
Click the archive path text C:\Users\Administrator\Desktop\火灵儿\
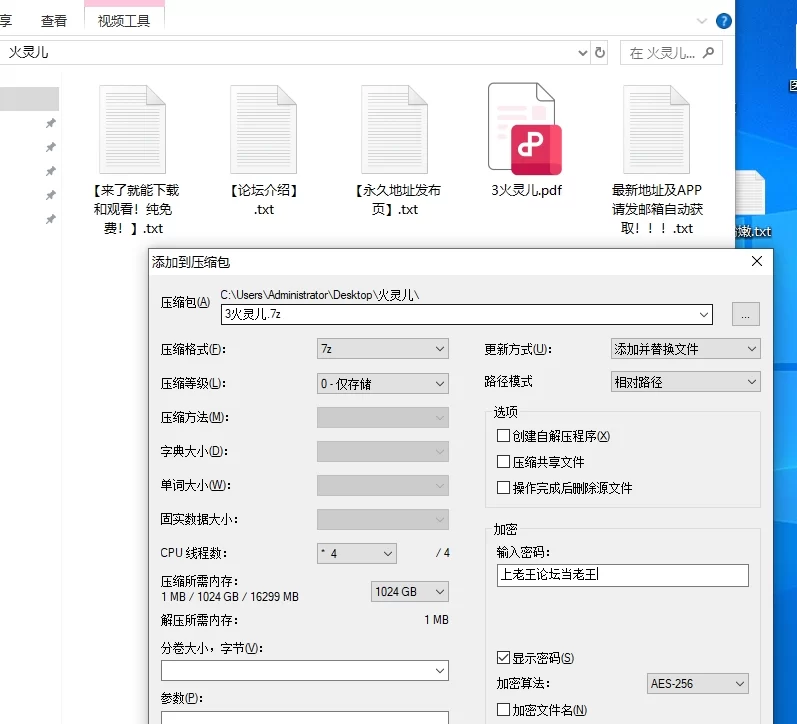[320, 295]
